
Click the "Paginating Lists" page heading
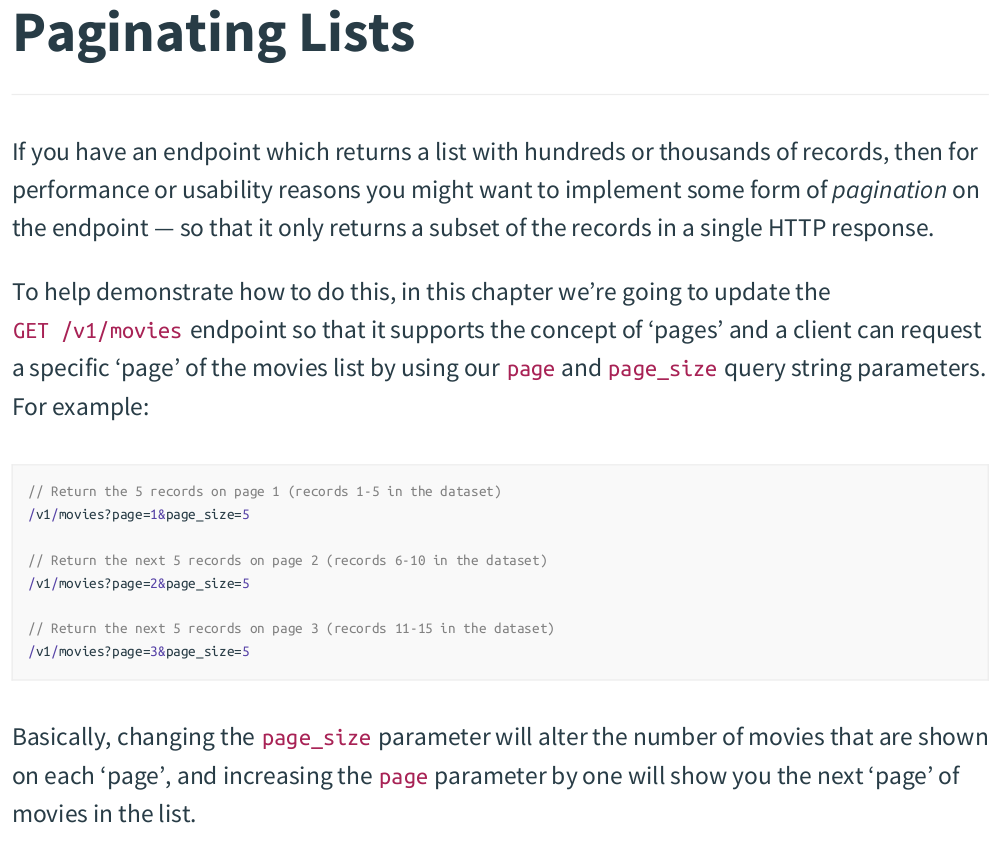(x=213, y=32)
